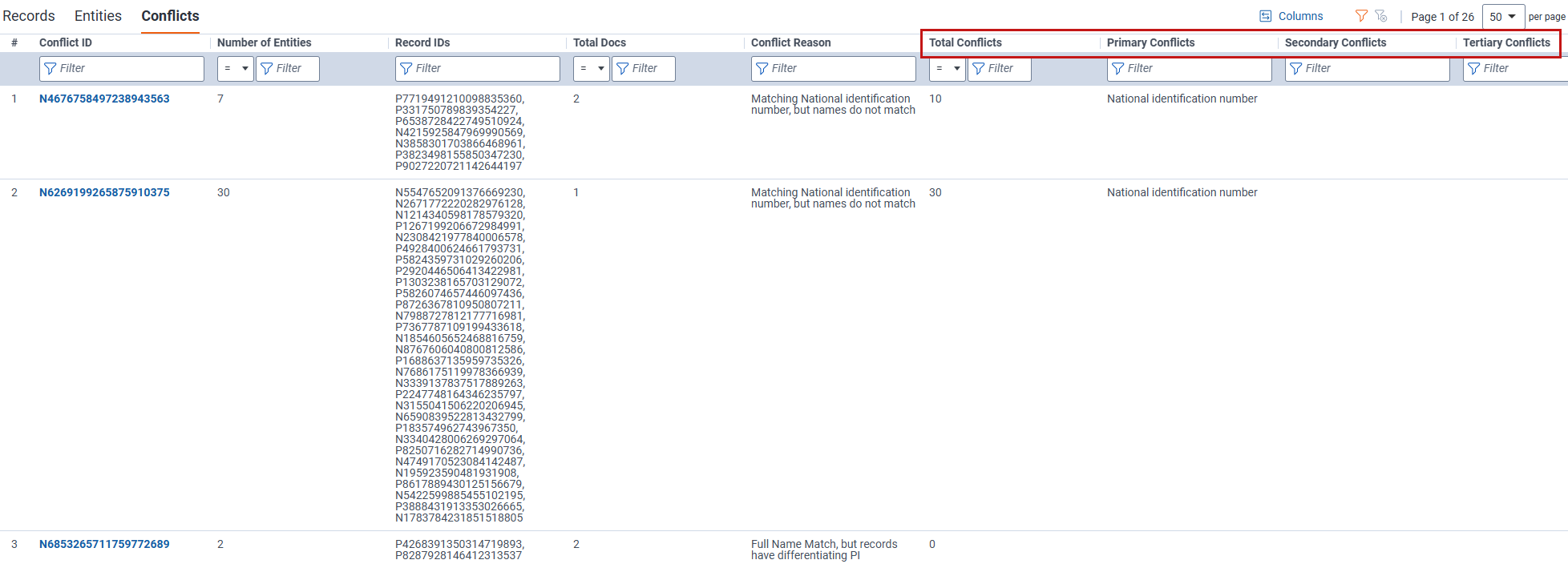The image size is (1568, 568).
Task: Click the Number of Entities filter field
Action: 288,69
